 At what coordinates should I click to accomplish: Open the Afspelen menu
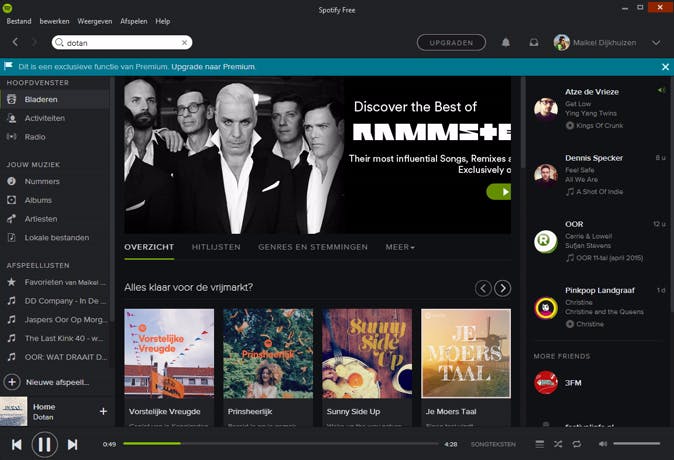134,21
